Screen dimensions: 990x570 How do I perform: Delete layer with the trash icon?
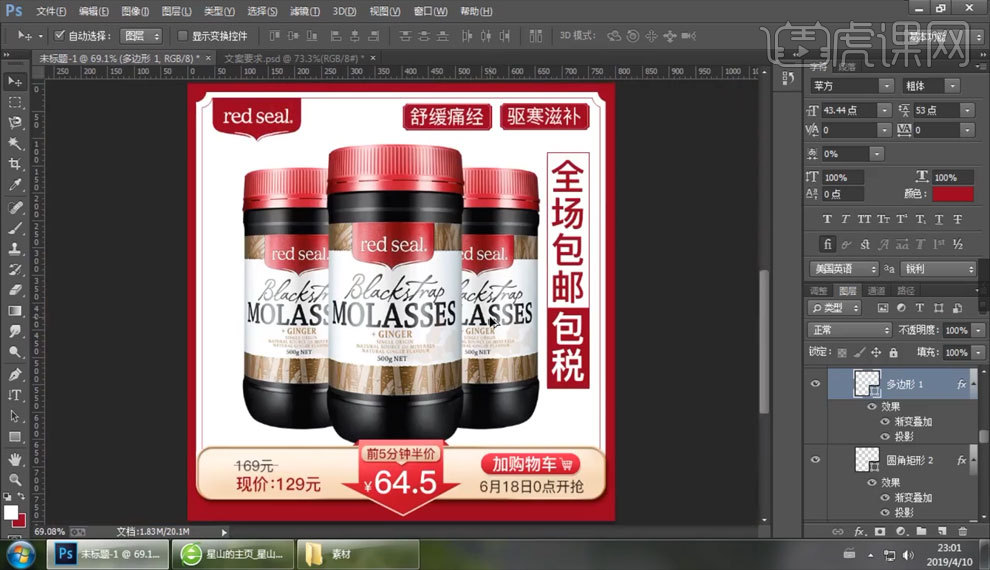point(962,531)
